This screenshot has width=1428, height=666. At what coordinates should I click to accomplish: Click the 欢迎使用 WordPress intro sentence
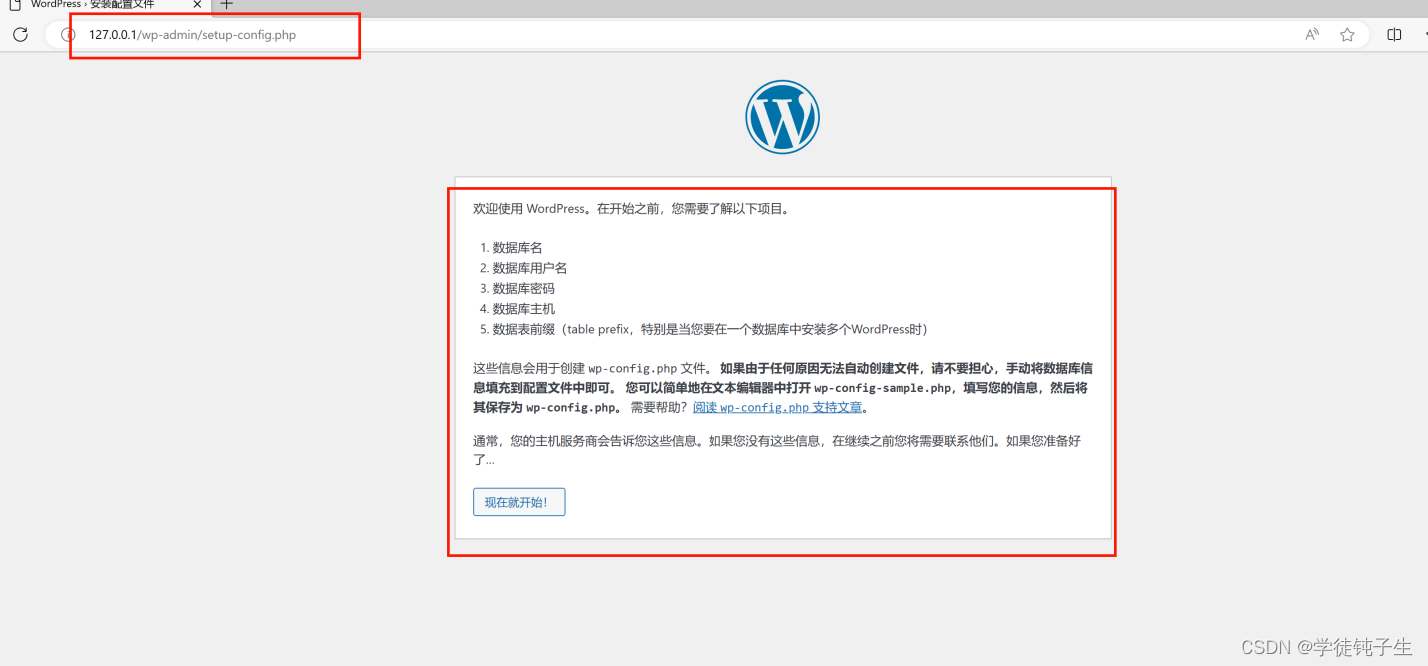coord(632,209)
